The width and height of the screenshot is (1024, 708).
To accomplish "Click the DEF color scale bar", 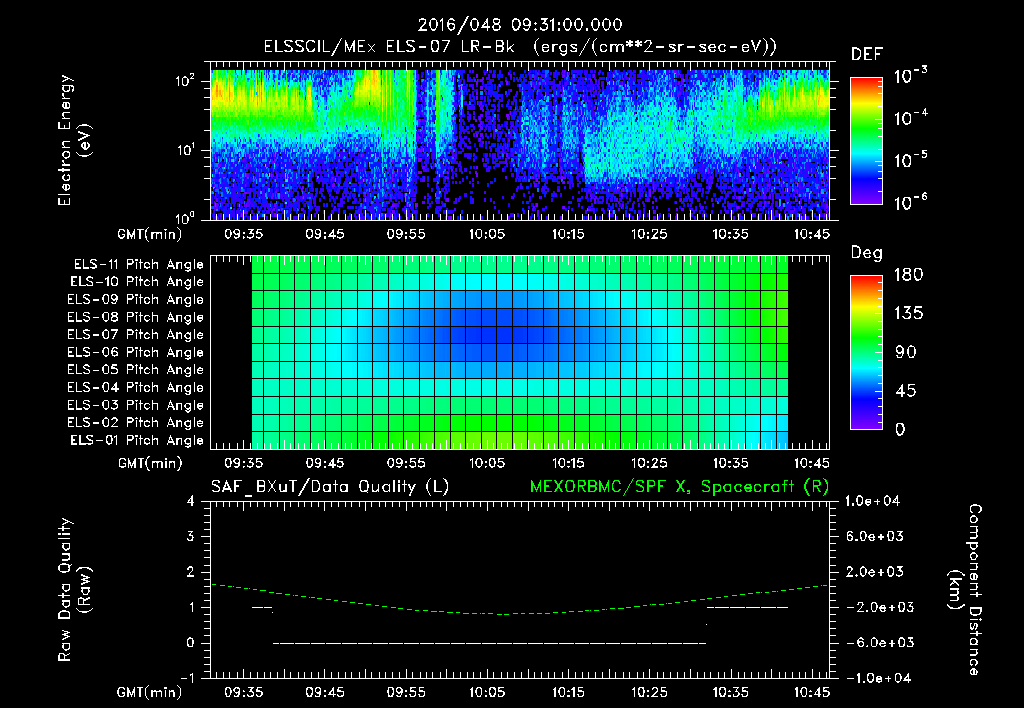I will [x=866, y=140].
